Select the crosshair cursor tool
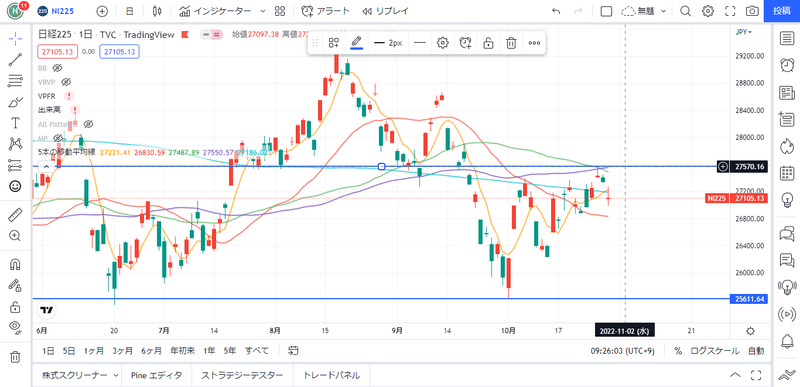The width and height of the screenshot is (800, 387). click(15, 38)
